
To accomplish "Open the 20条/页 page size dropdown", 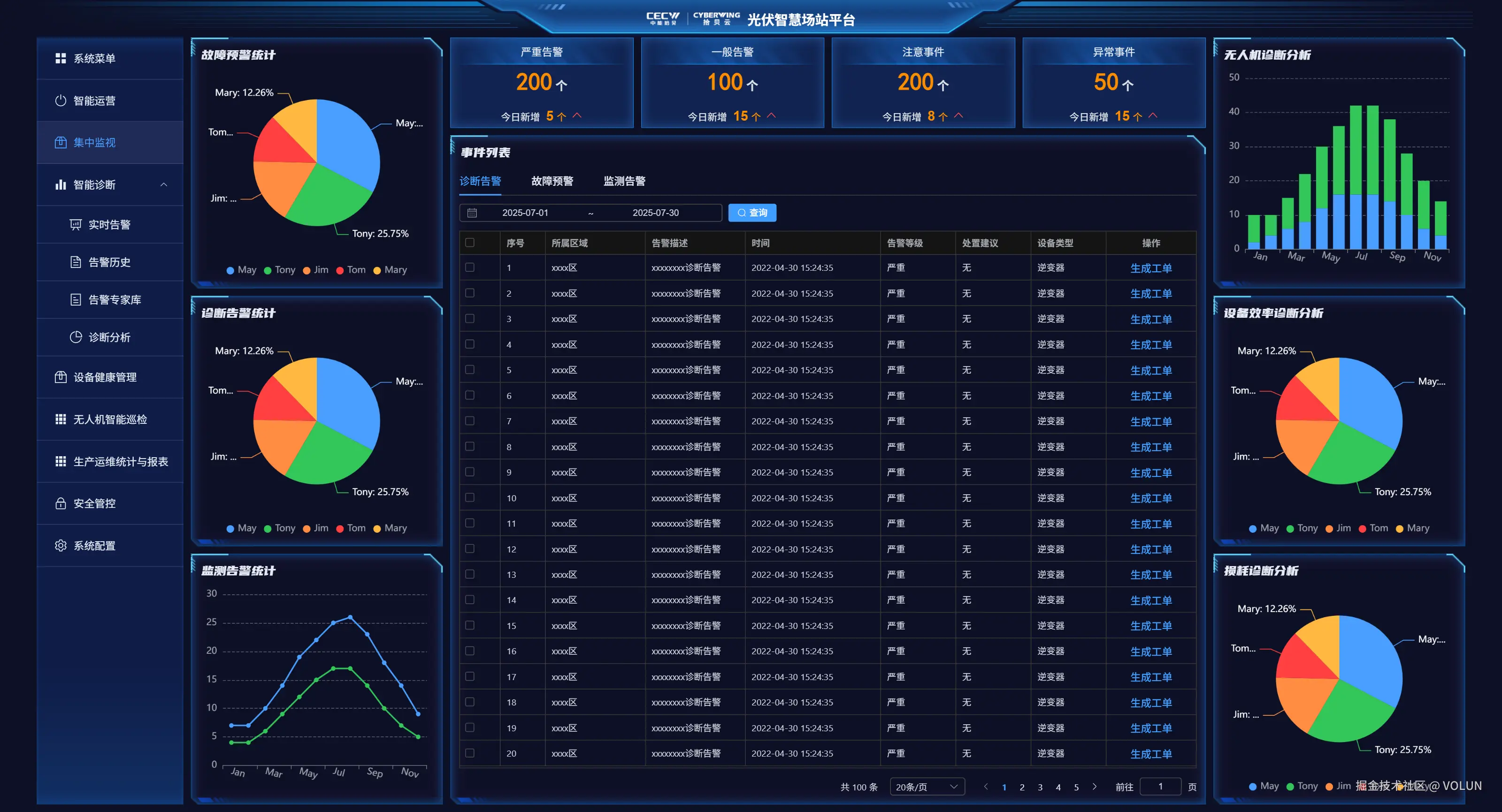I will point(927,786).
